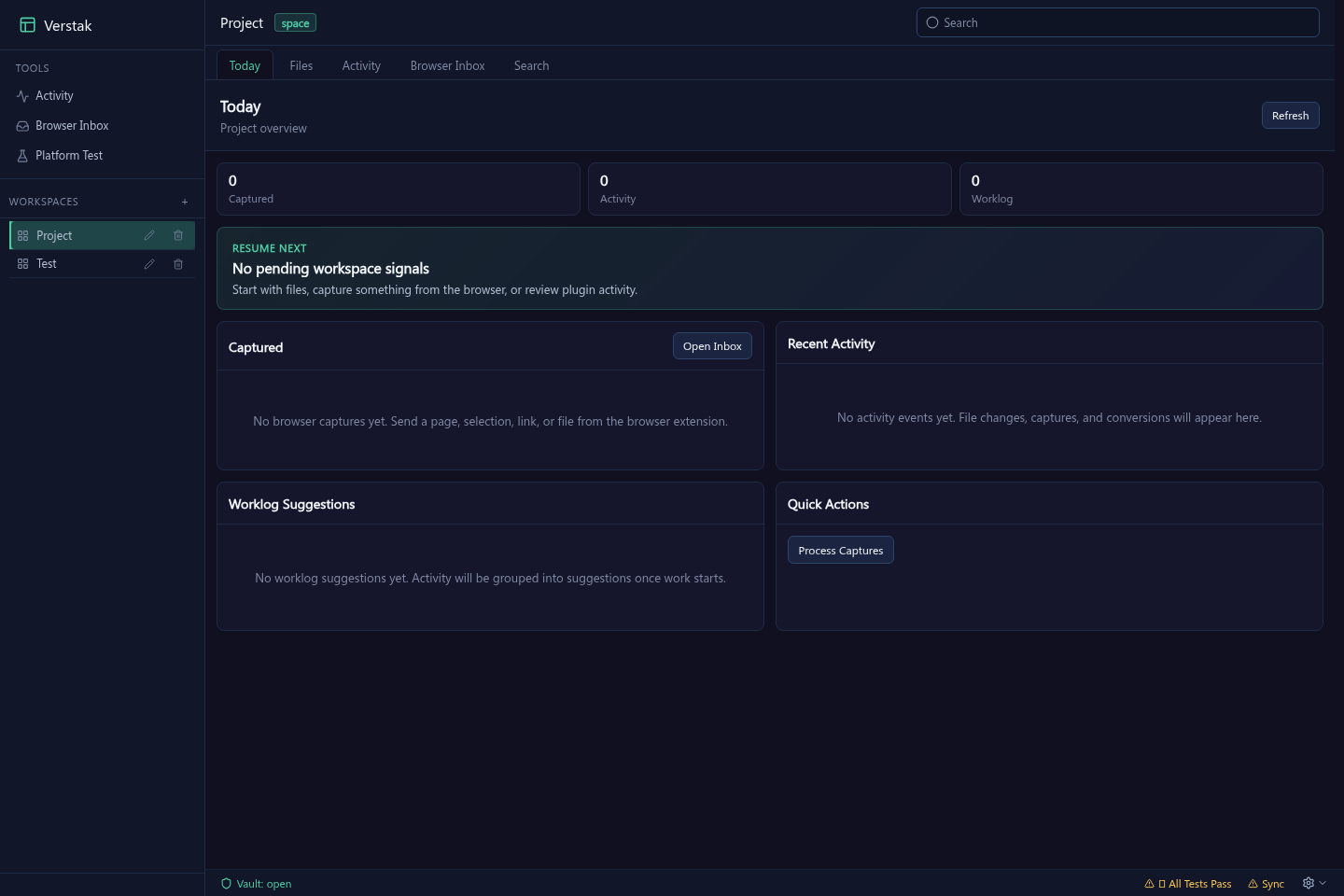
Task: Add a new workspace with the plus icon
Action: [x=185, y=202]
